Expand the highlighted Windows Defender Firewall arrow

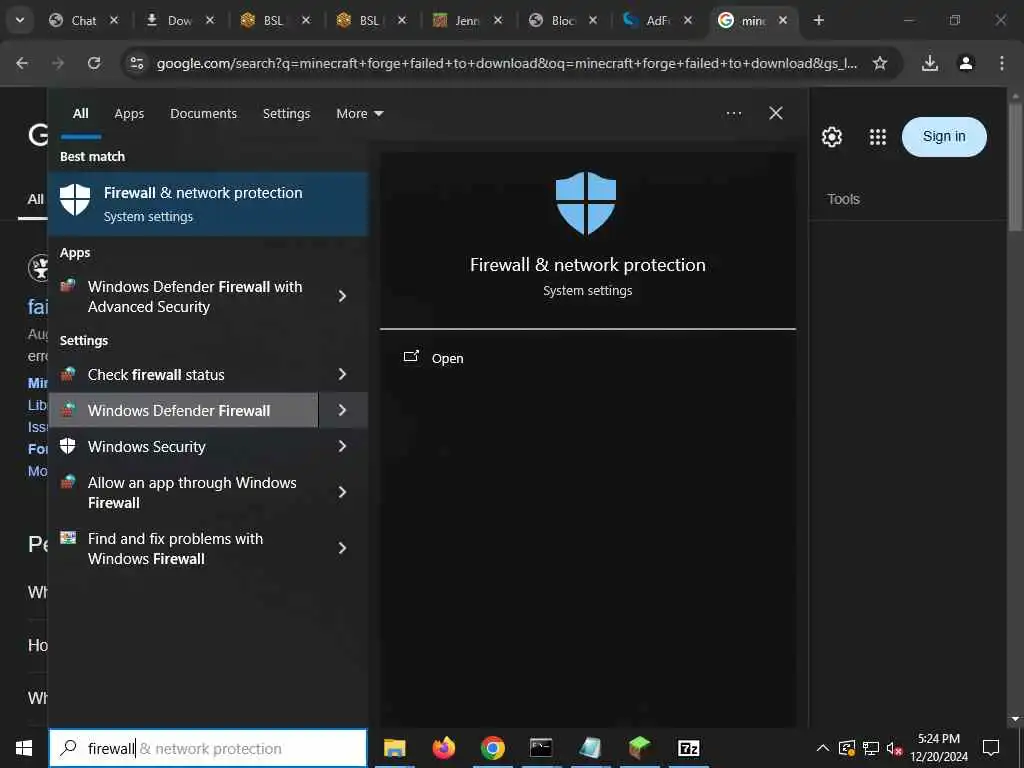(x=342, y=410)
